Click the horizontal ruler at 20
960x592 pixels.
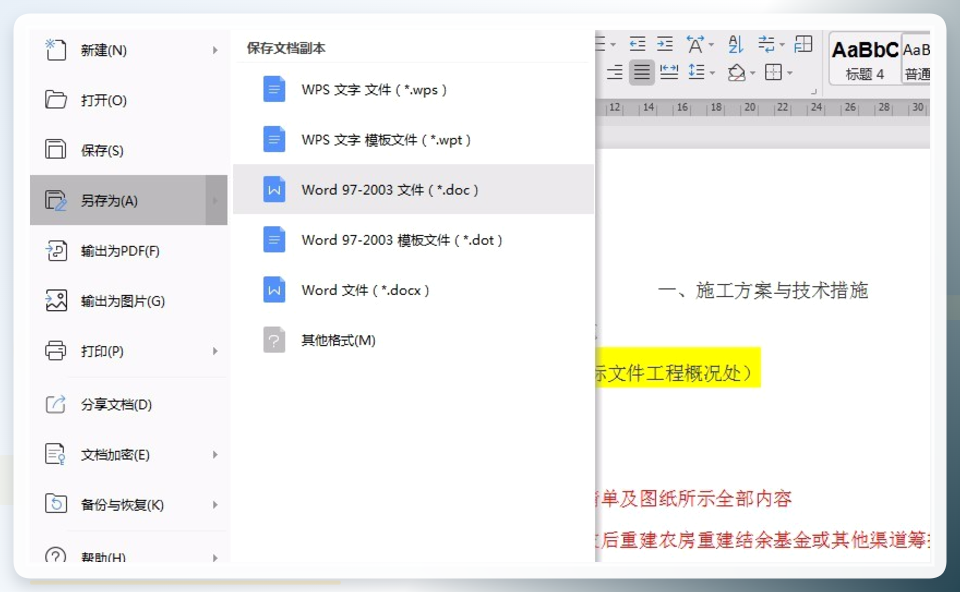click(x=749, y=107)
